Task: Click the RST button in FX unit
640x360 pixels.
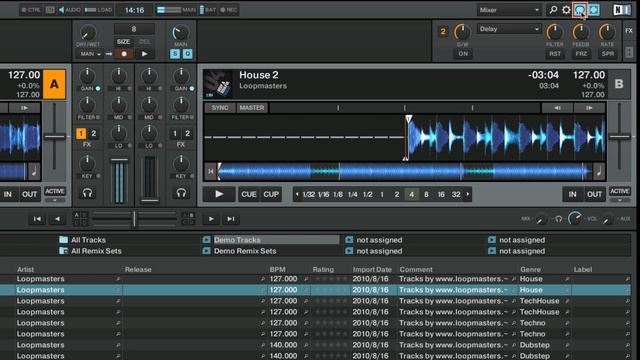Action: [x=555, y=53]
